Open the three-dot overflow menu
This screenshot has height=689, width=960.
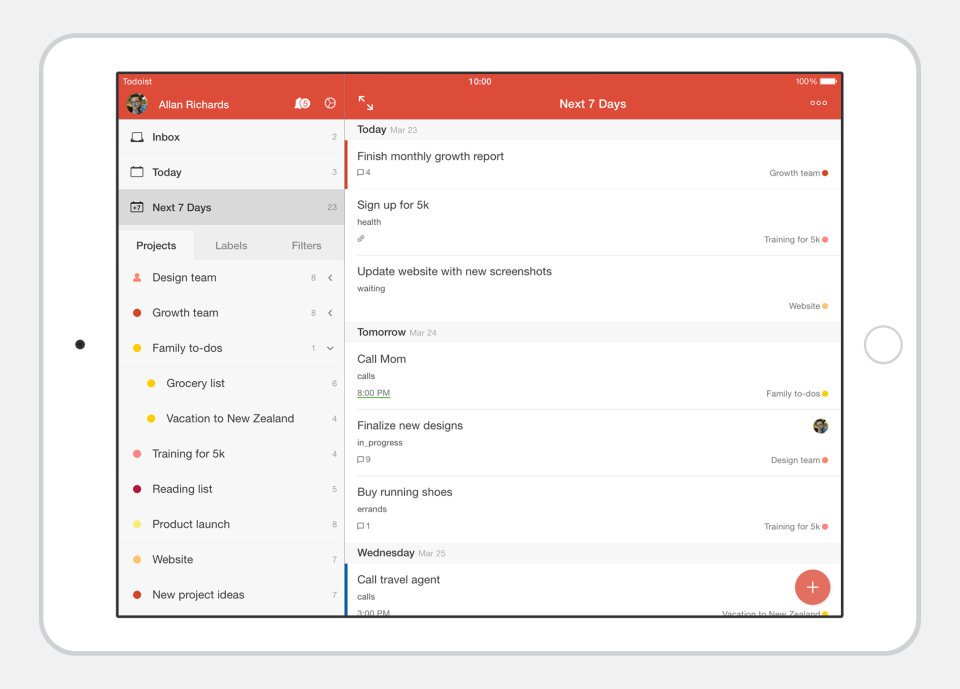(x=818, y=103)
